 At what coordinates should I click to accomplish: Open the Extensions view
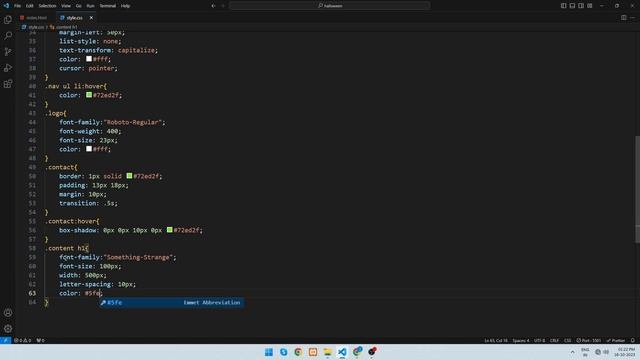[x=8, y=84]
